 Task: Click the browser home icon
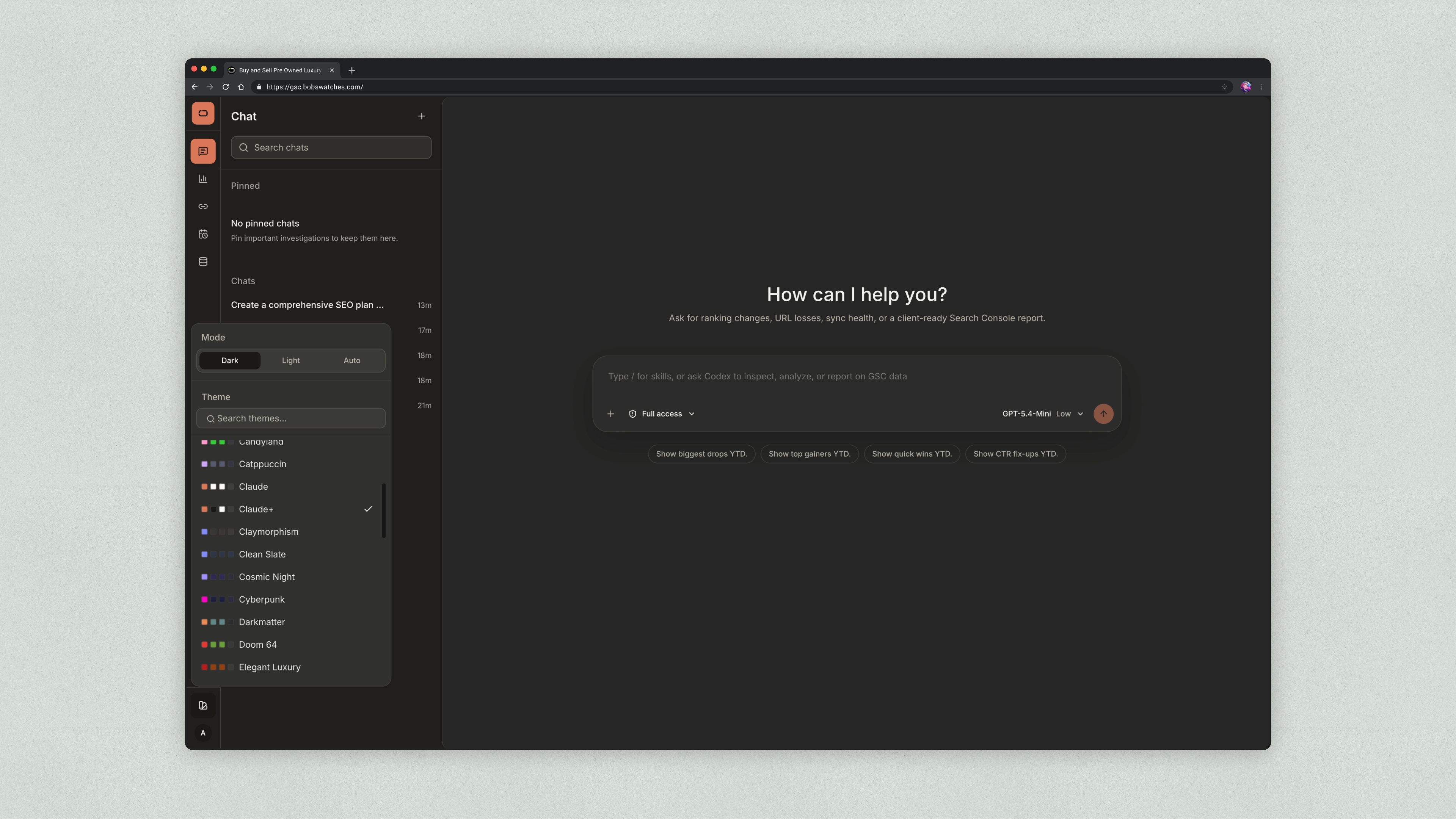(242, 87)
